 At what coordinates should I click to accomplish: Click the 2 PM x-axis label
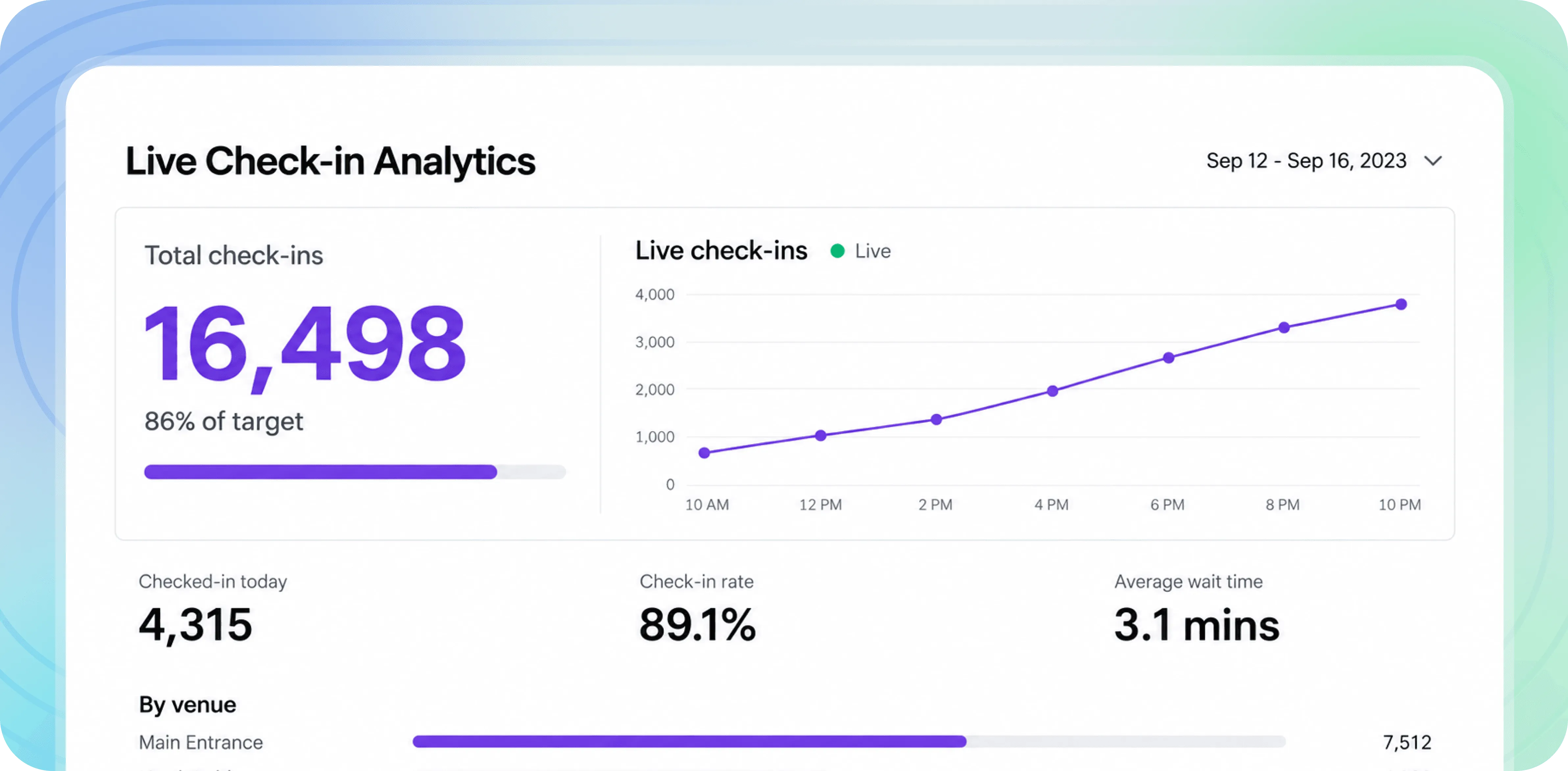(x=936, y=505)
